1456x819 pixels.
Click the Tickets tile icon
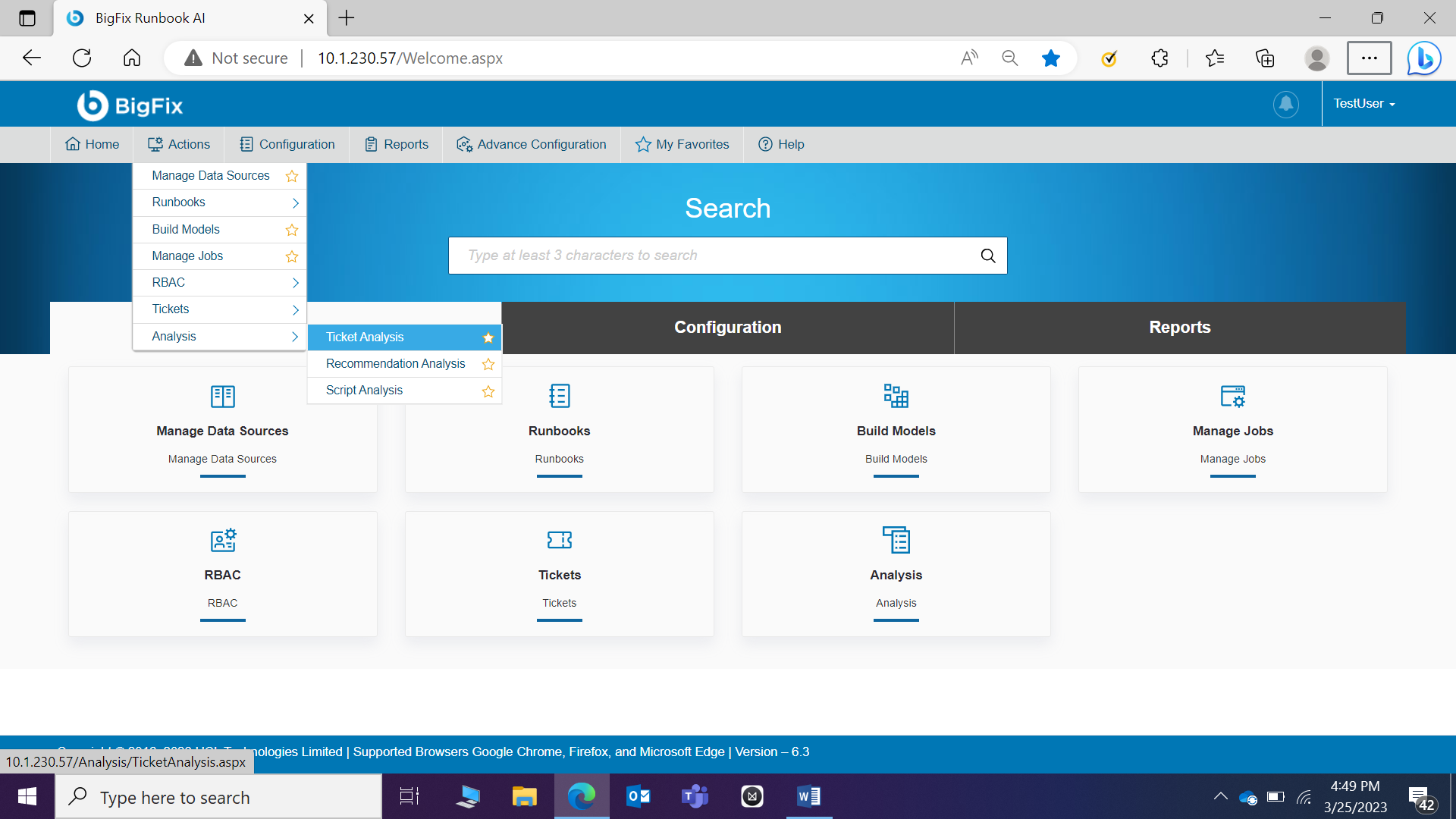[559, 540]
